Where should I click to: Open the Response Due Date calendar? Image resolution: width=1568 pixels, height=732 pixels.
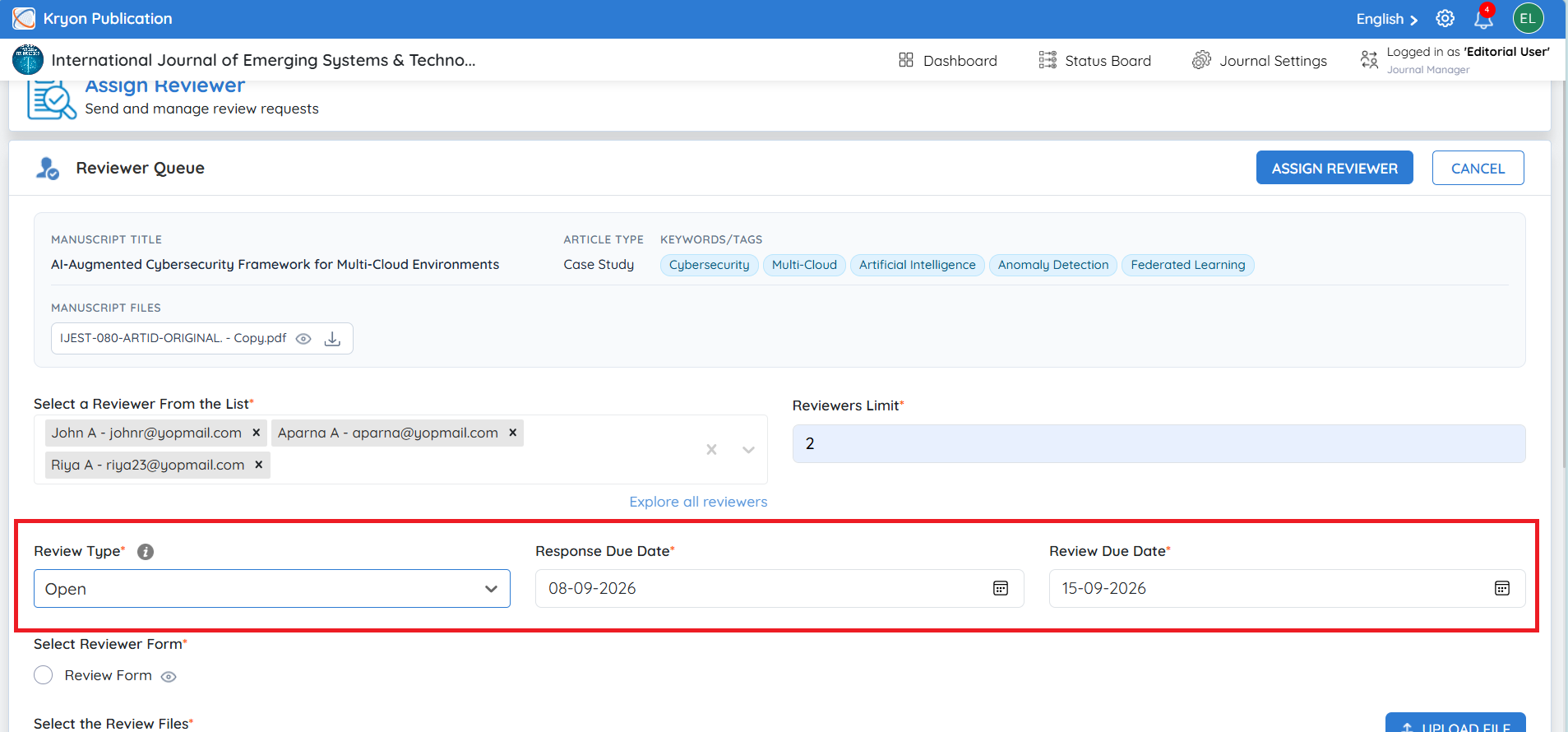pyautogui.click(x=1001, y=588)
